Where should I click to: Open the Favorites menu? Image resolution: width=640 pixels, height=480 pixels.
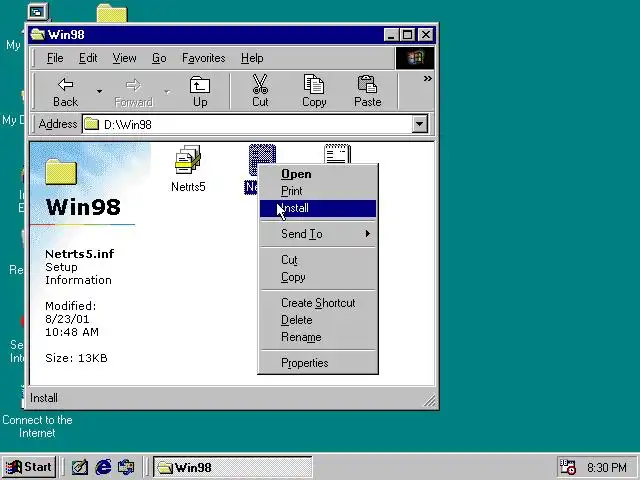coord(203,58)
